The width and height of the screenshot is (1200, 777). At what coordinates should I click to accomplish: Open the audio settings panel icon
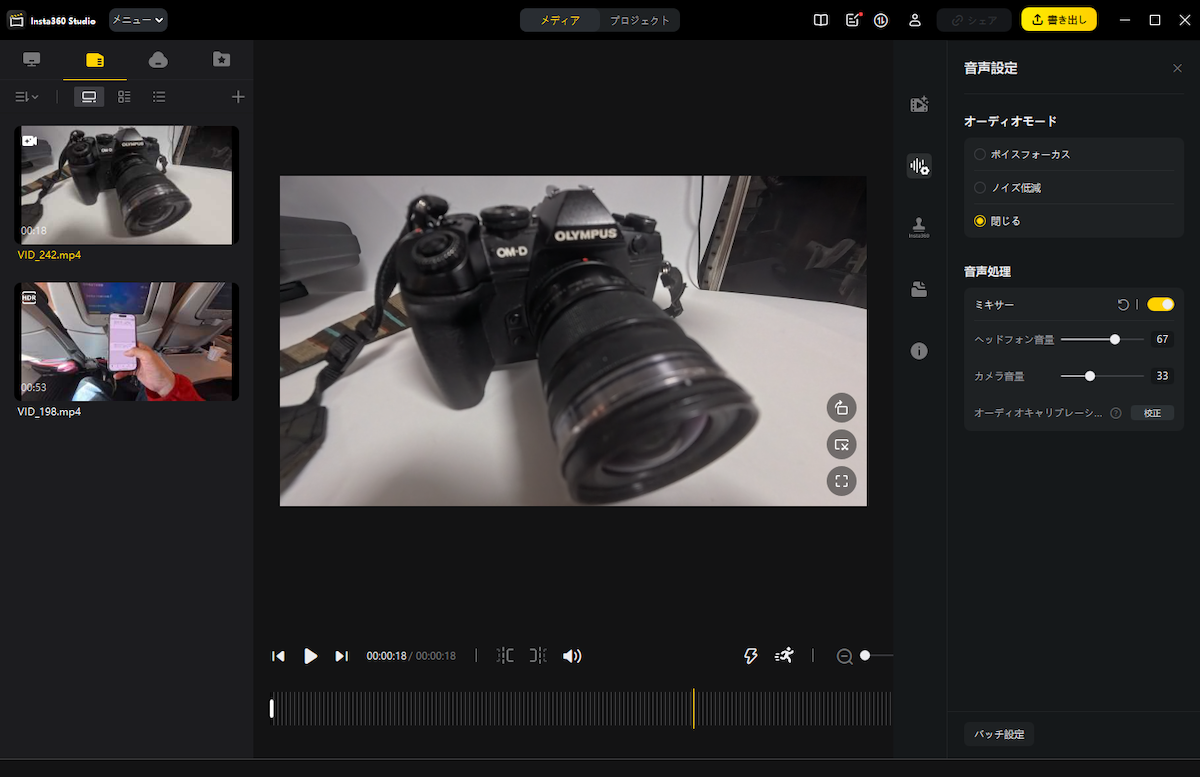point(919,166)
